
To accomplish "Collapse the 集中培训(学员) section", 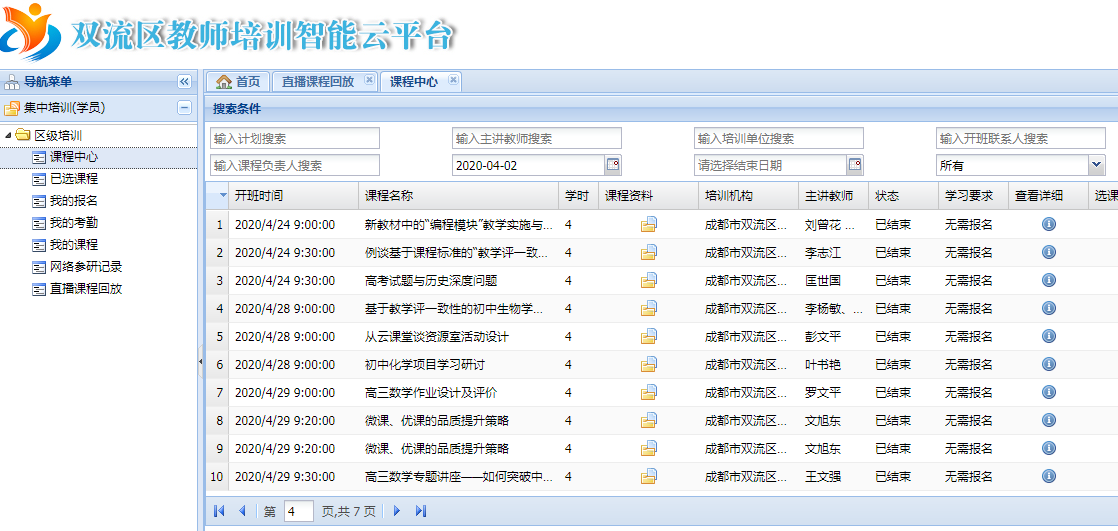I will (184, 108).
